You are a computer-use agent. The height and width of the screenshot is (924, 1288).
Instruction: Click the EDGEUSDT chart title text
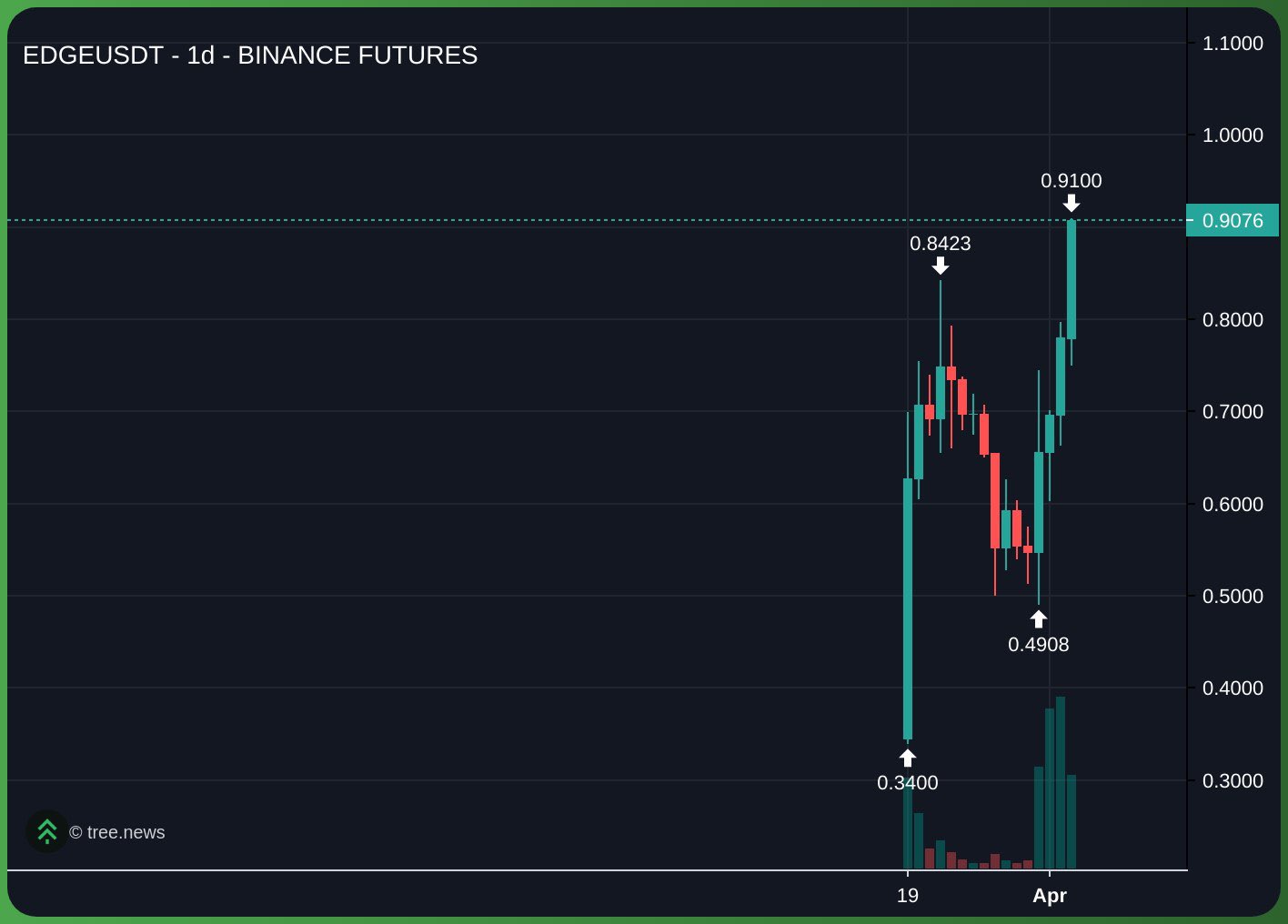click(250, 55)
